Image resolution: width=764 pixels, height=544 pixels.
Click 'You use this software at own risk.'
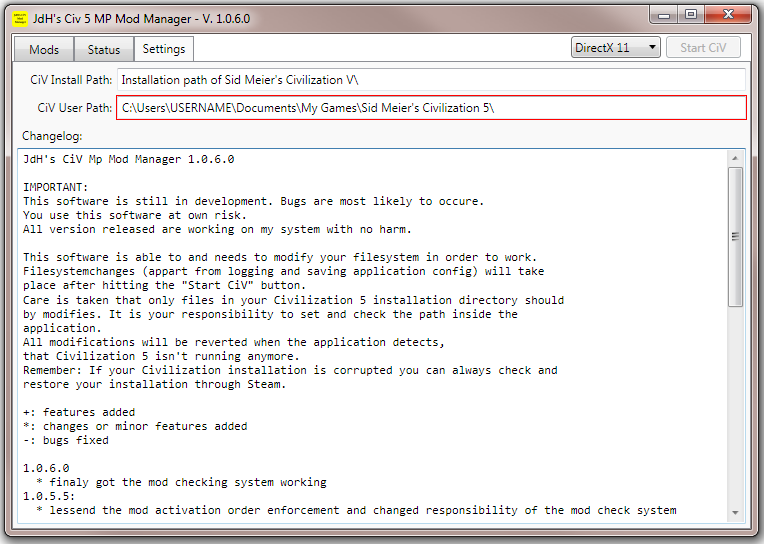click(x=135, y=215)
